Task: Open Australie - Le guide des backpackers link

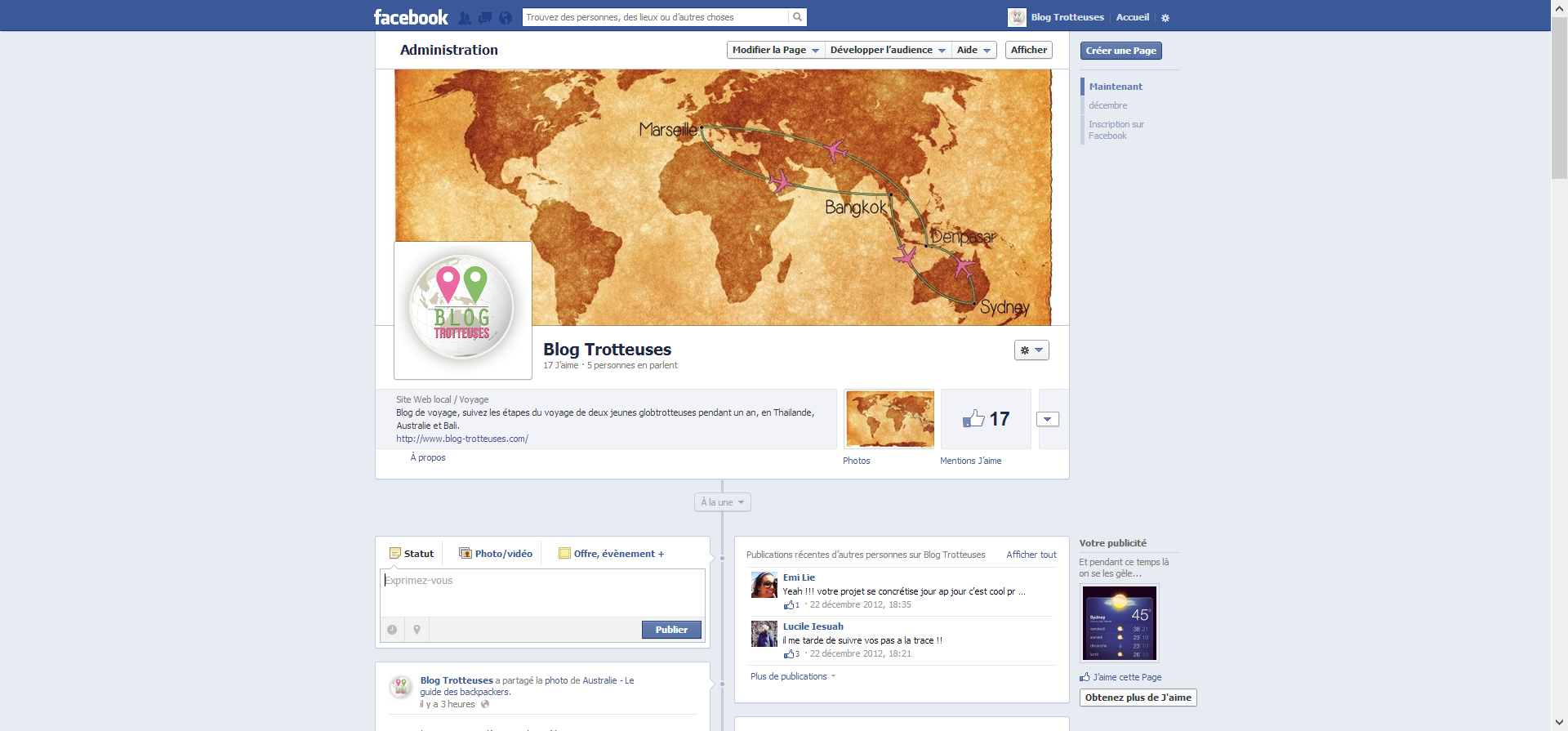Action: point(527,686)
